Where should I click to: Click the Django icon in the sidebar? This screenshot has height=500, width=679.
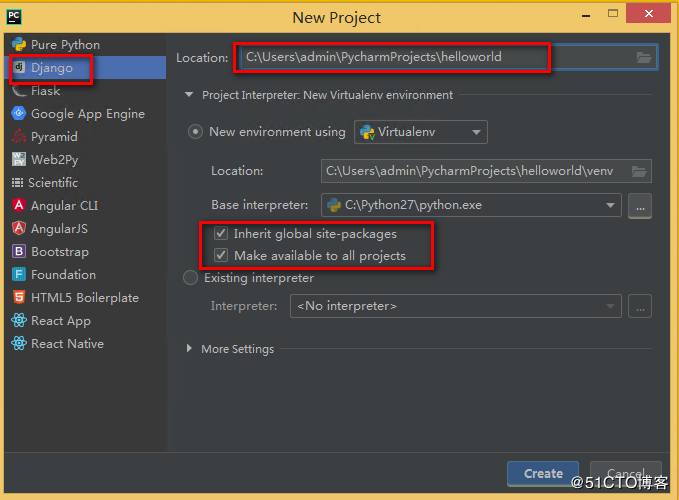point(19,67)
